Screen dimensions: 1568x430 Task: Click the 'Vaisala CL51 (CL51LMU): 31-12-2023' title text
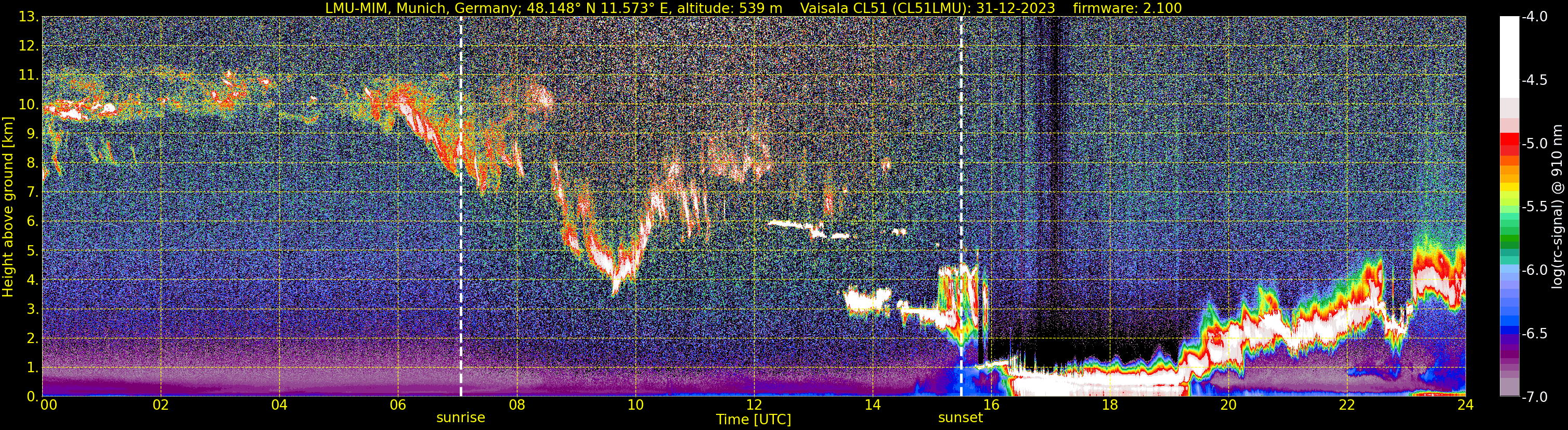pos(928,8)
